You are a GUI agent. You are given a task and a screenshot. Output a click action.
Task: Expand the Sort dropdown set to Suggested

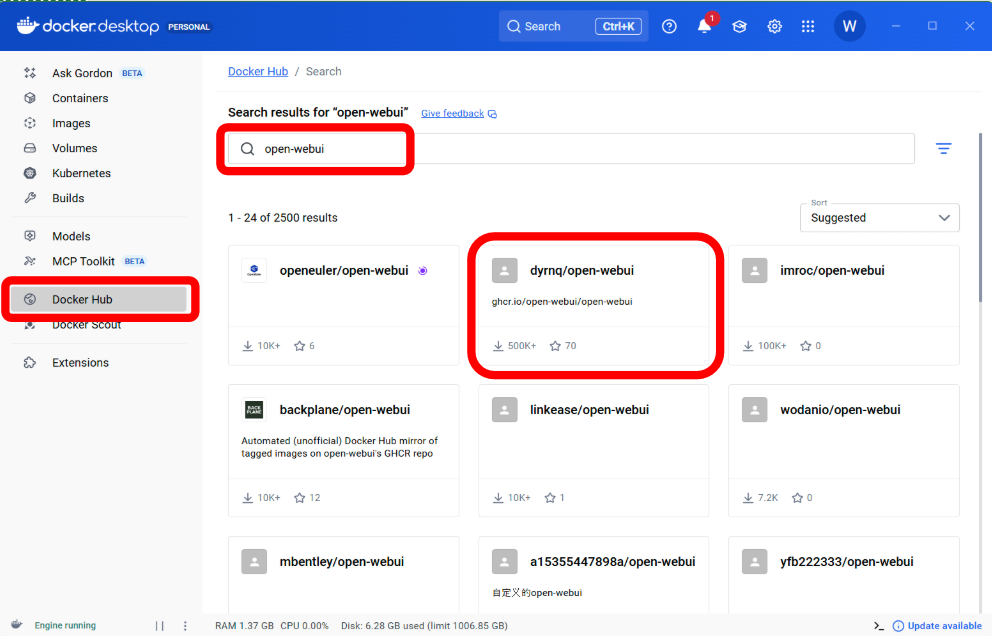pos(879,218)
